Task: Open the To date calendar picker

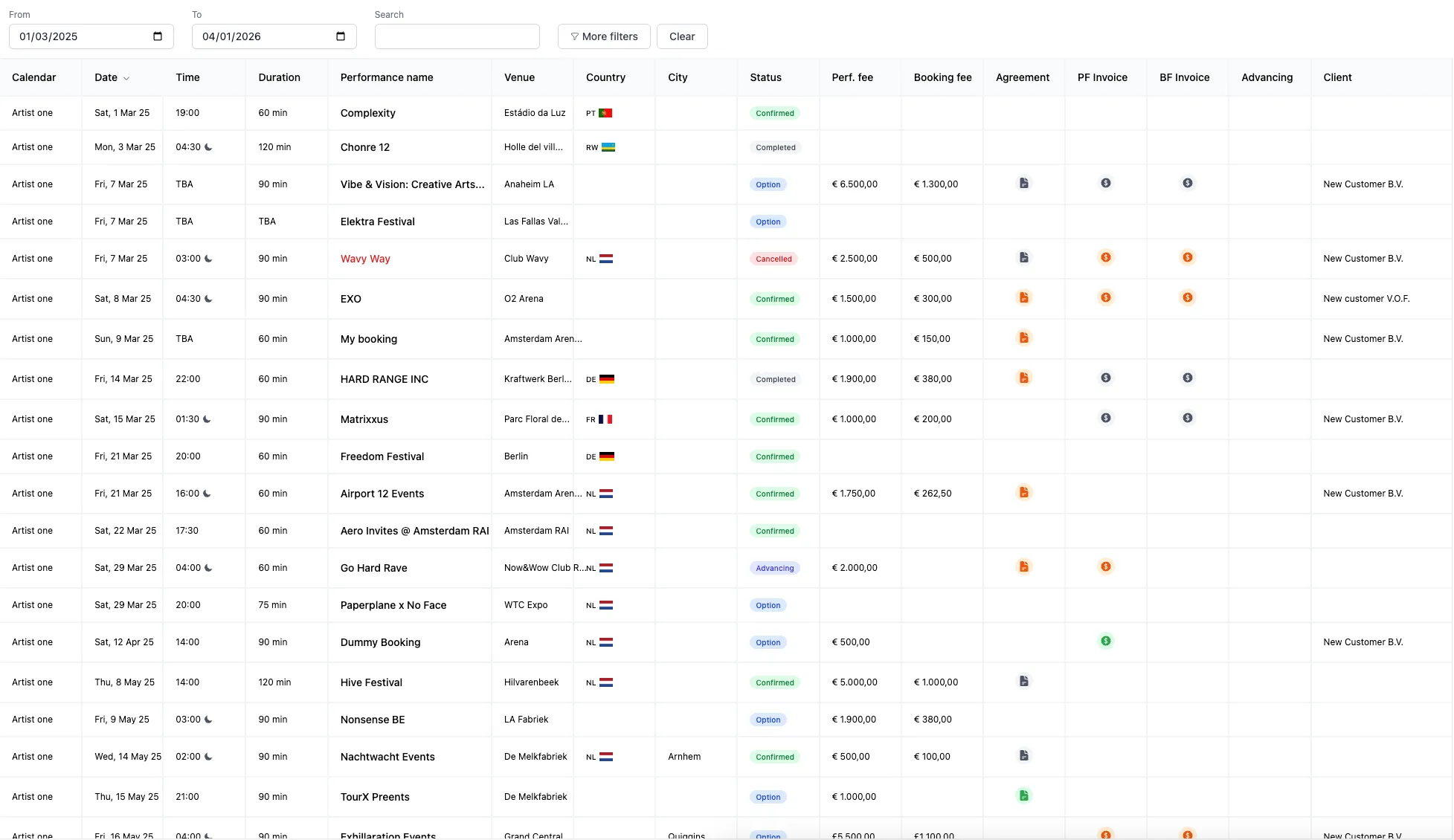Action: [340, 36]
